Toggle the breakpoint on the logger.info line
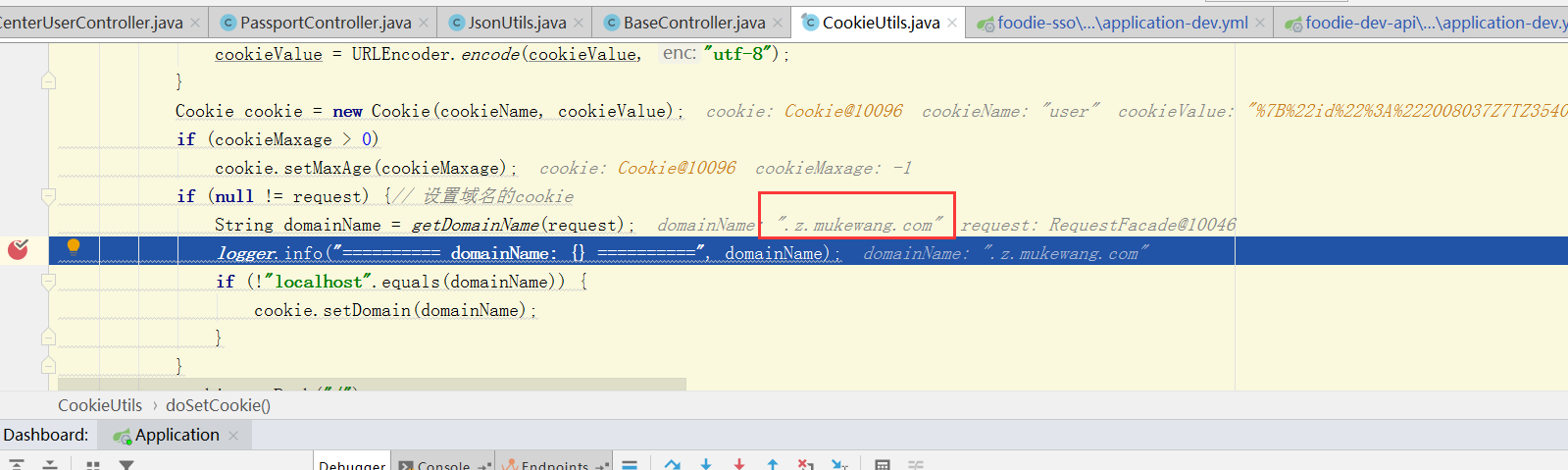The image size is (1568, 470). click(x=18, y=249)
